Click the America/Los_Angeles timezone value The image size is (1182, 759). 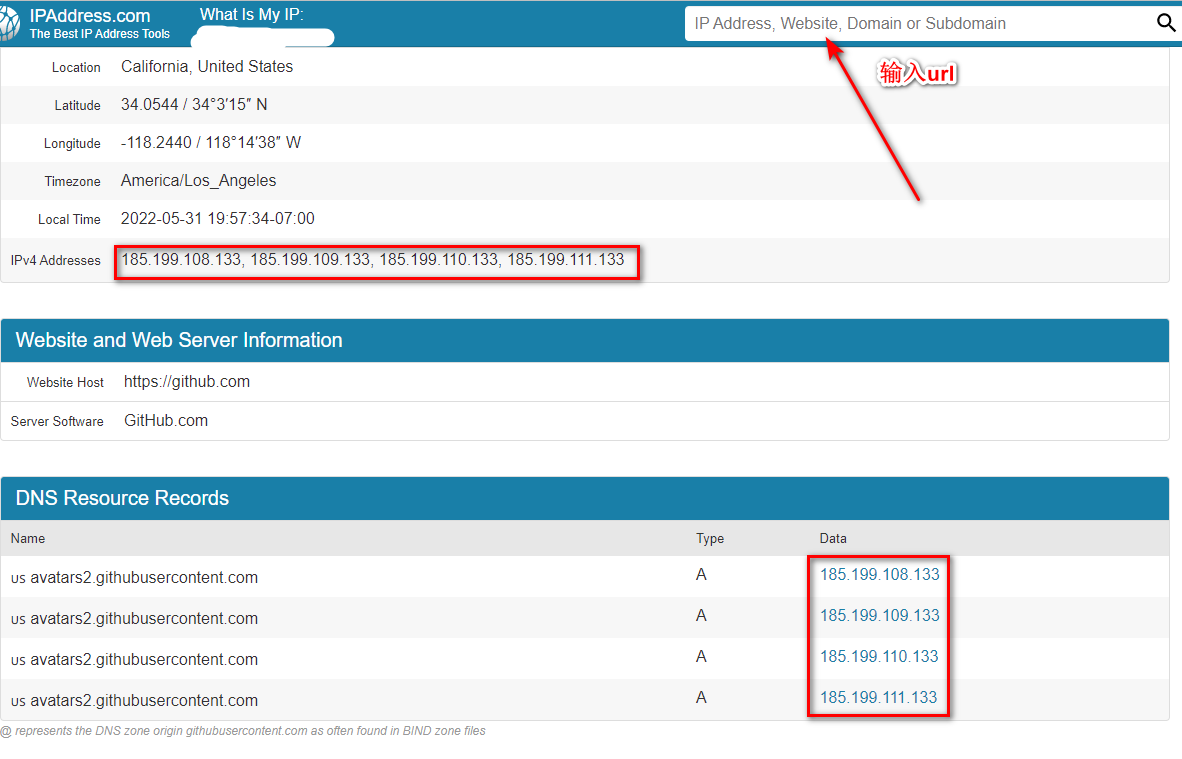[198, 181]
